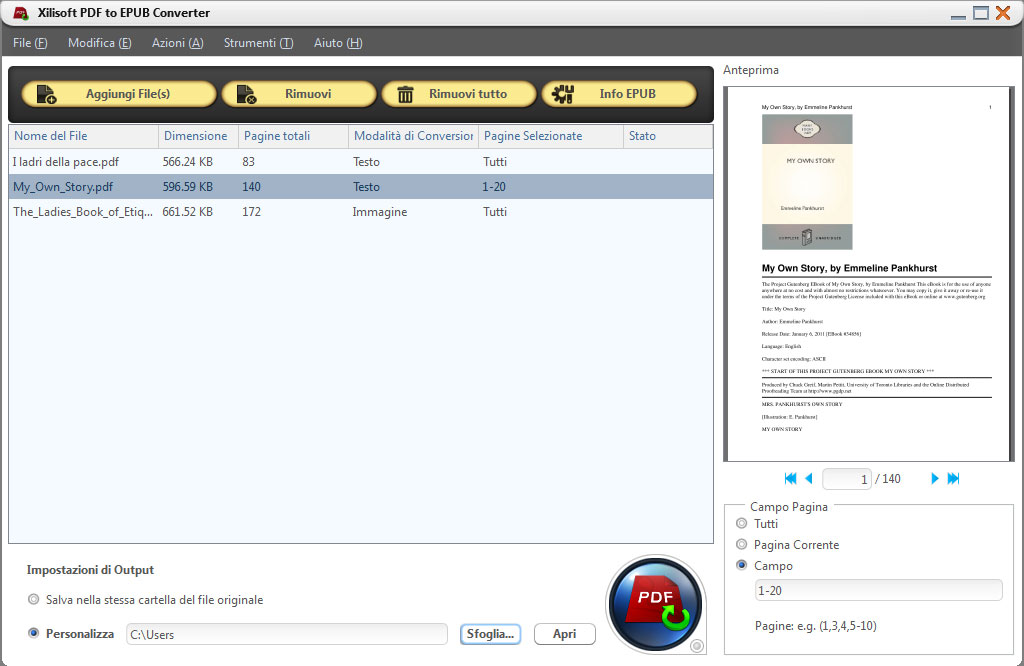Click the Sfoglia button
Image resolution: width=1024 pixels, height=666 pixels.
click(490, 634)
